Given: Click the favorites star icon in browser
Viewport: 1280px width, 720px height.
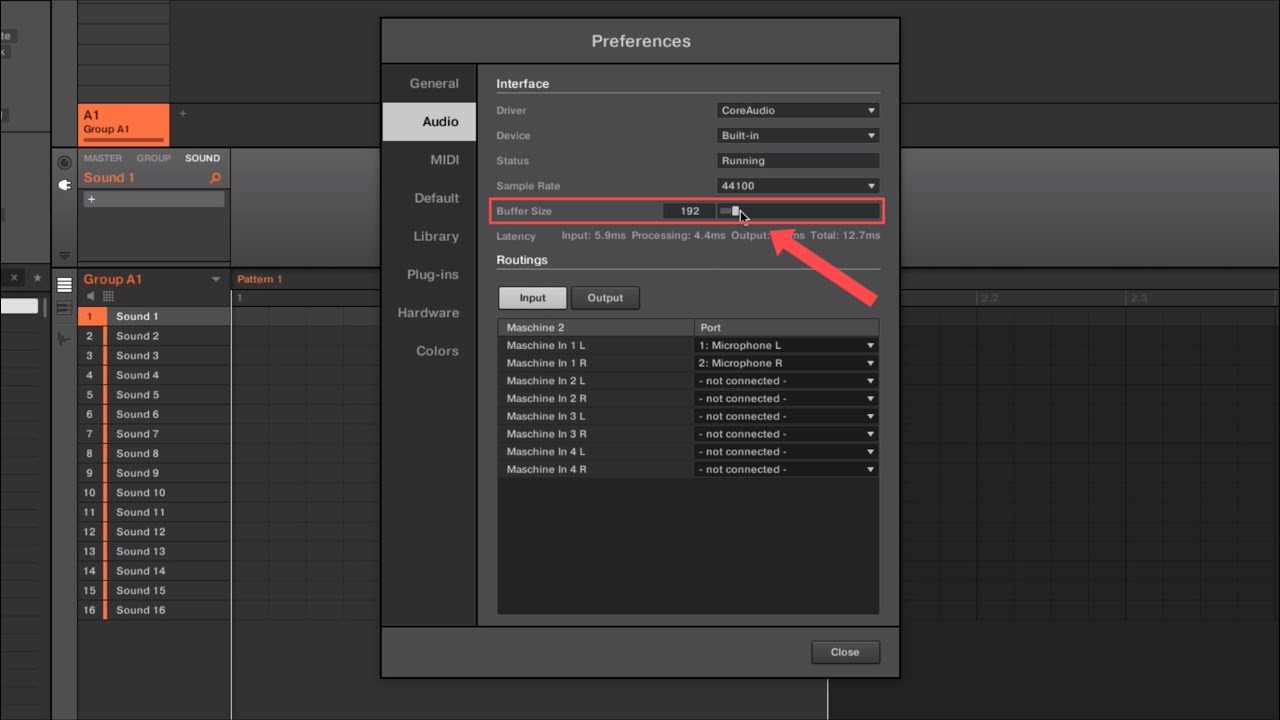Looking at the screenshot, I should 37,278.
